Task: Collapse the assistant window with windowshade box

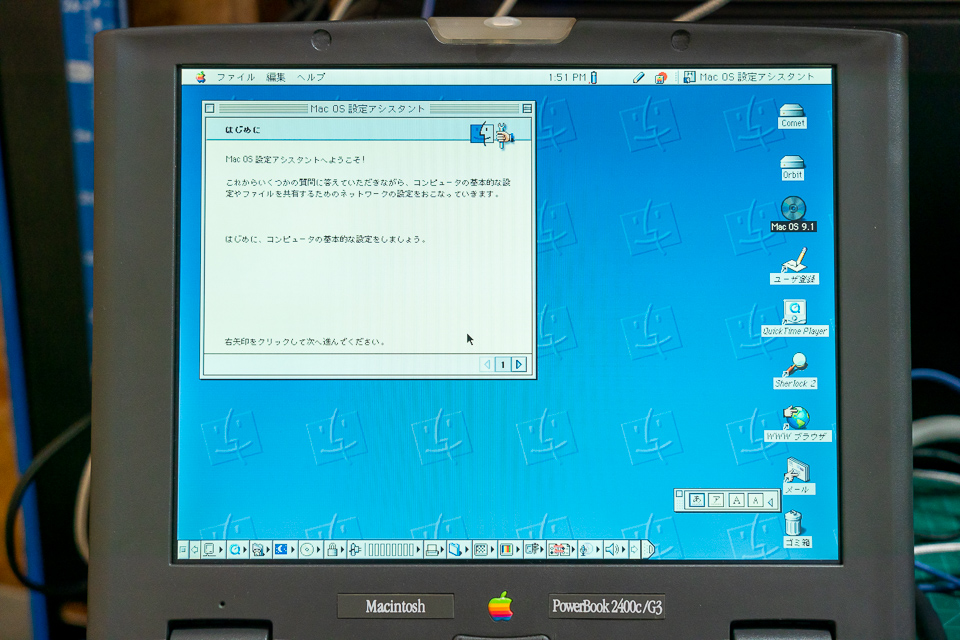Action: 527,108
